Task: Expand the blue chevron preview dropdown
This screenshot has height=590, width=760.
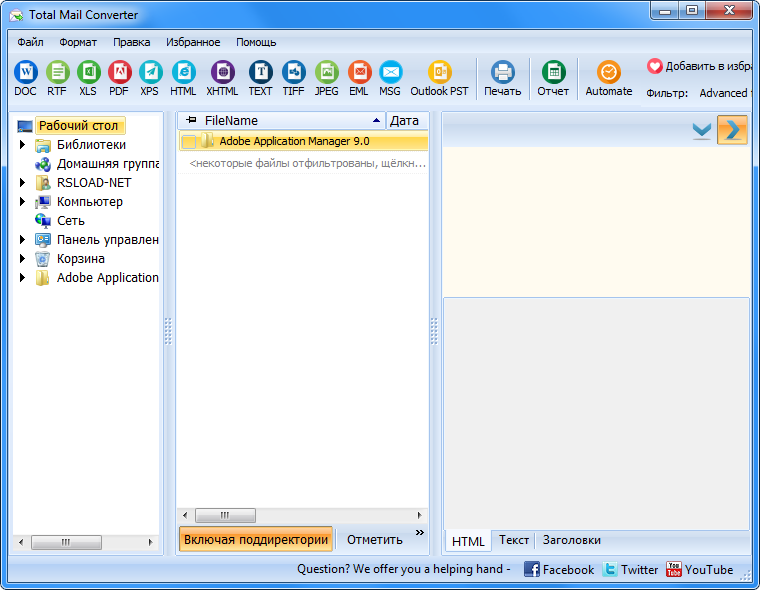Action: tap(702, 130)
